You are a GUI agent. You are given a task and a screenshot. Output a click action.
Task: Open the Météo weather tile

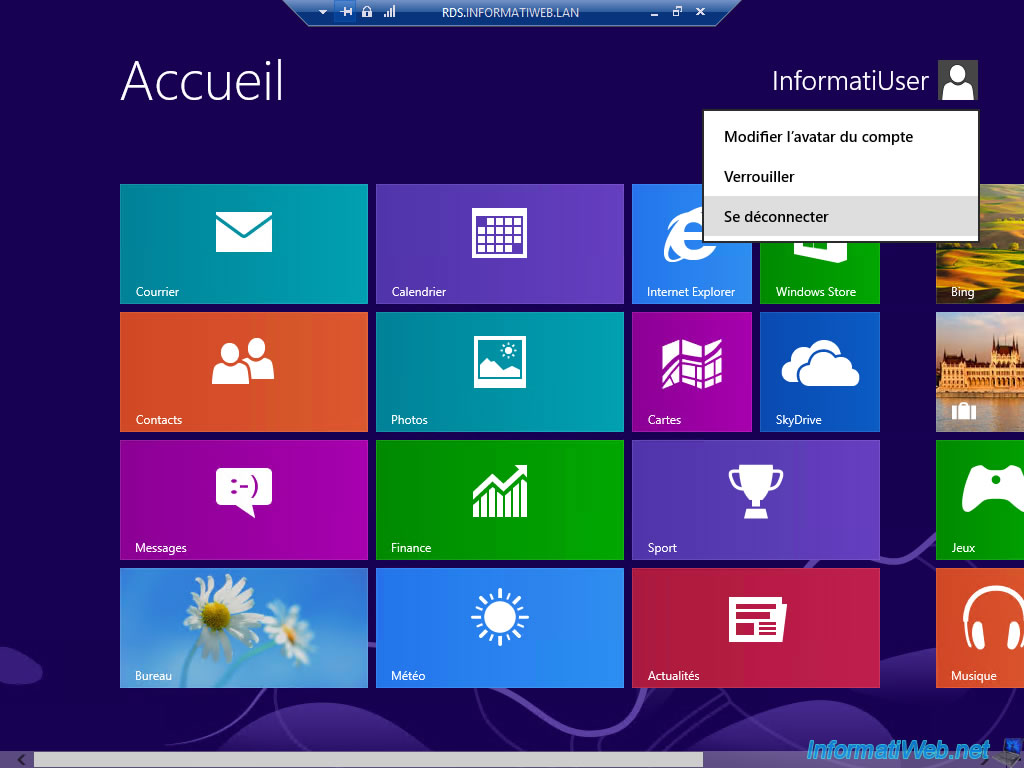pos(500,628)
